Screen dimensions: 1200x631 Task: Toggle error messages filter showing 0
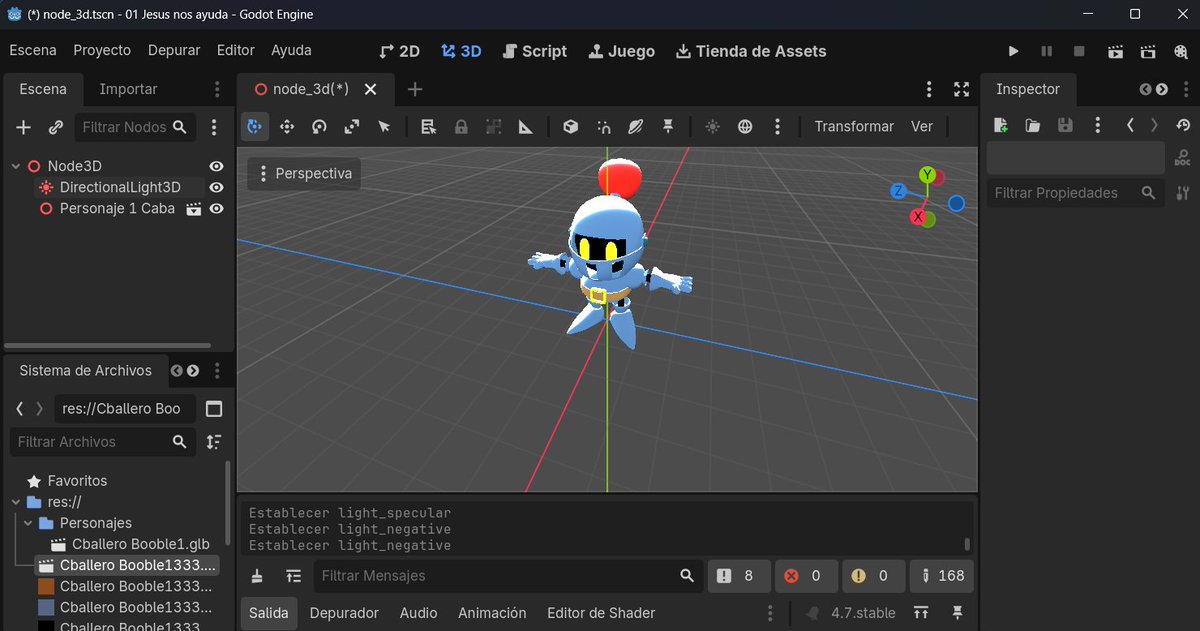pyautogui.click(x=805, y=576)
